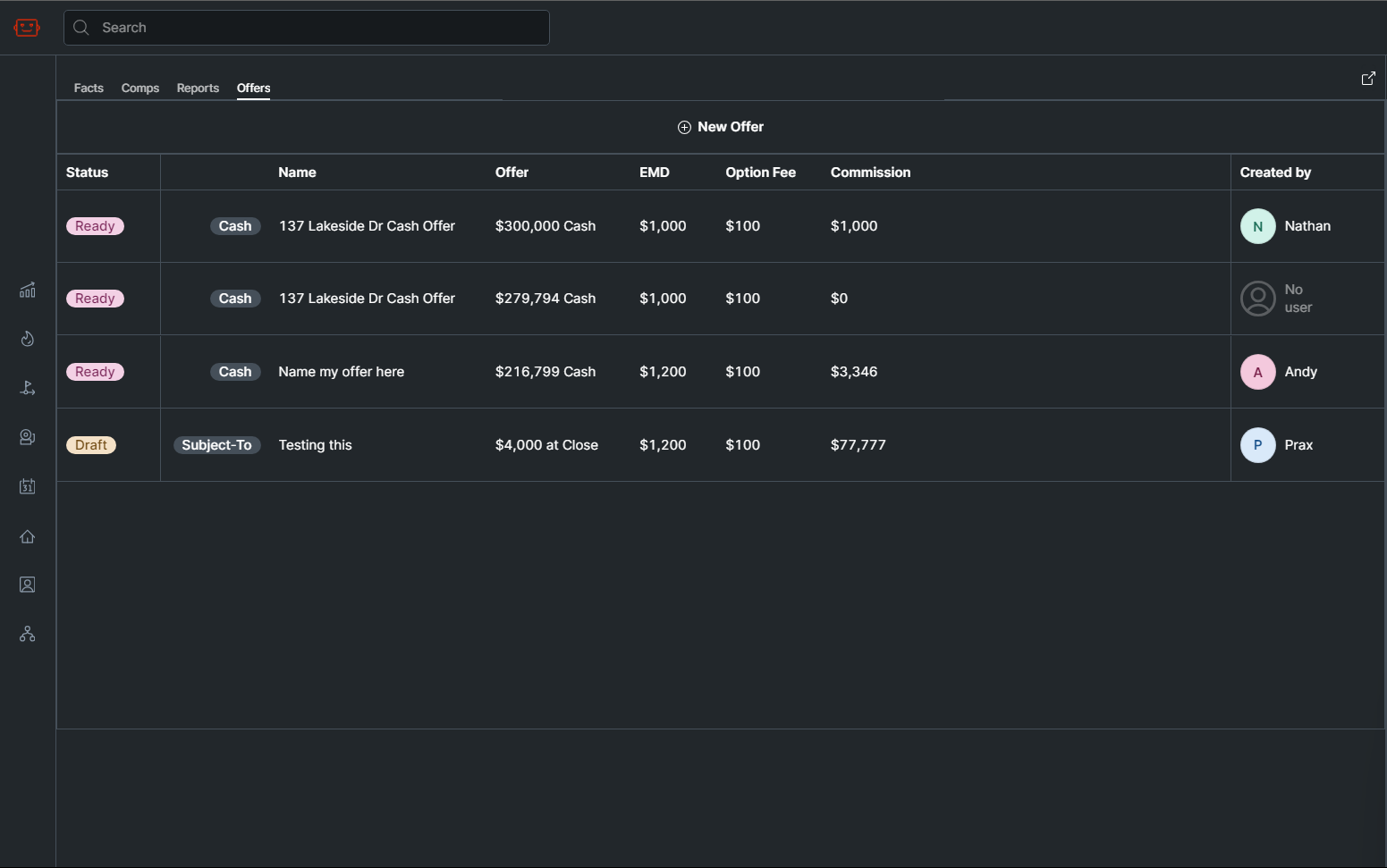Screen dimensions: 1387x868
Task: Open the Reports tab
Action: tap(198, 88)
